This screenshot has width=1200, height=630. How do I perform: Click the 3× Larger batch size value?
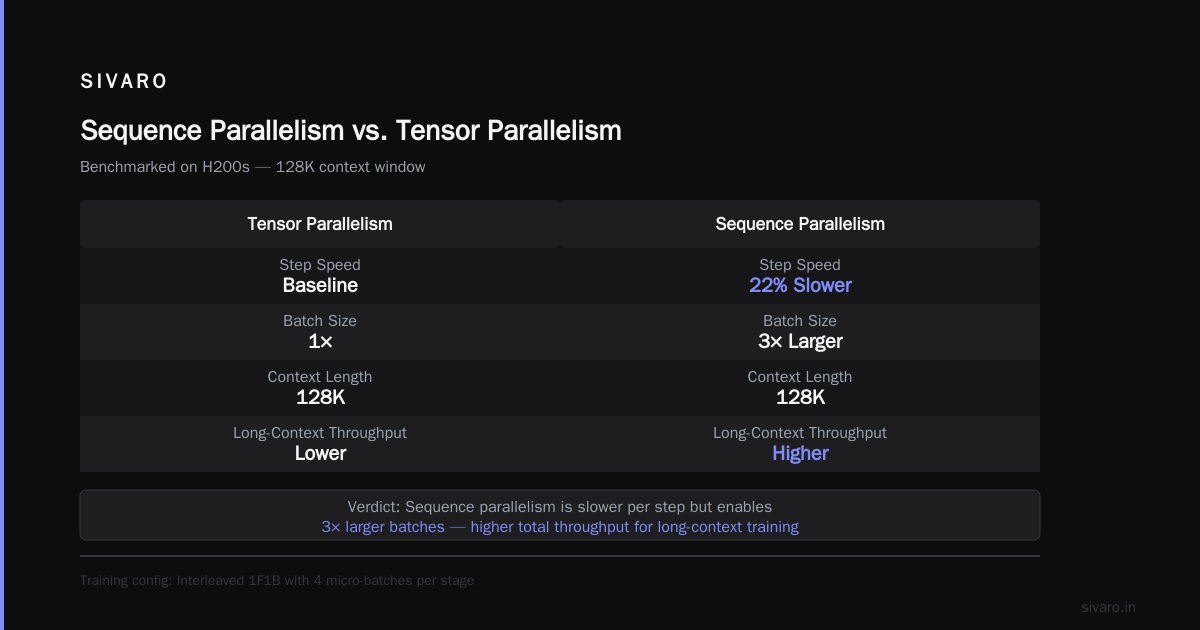800,342
